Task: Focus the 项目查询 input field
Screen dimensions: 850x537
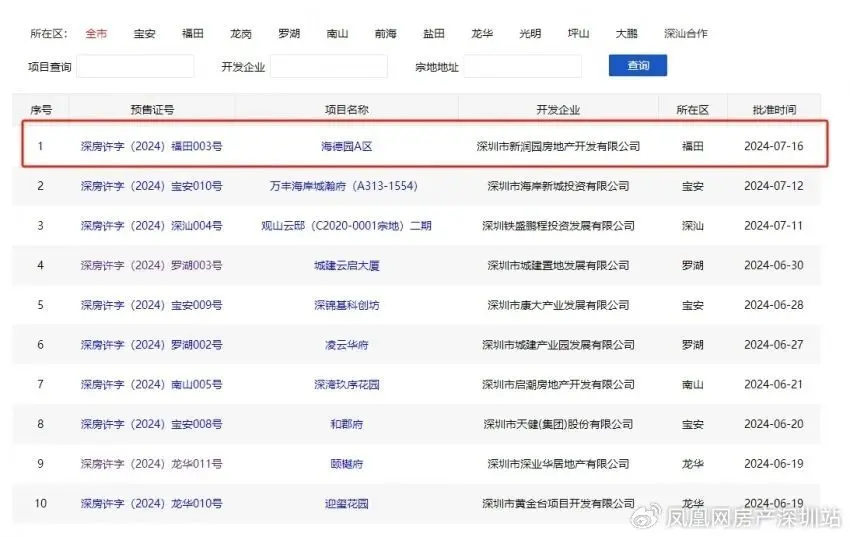Action: [x=135, y=66]
